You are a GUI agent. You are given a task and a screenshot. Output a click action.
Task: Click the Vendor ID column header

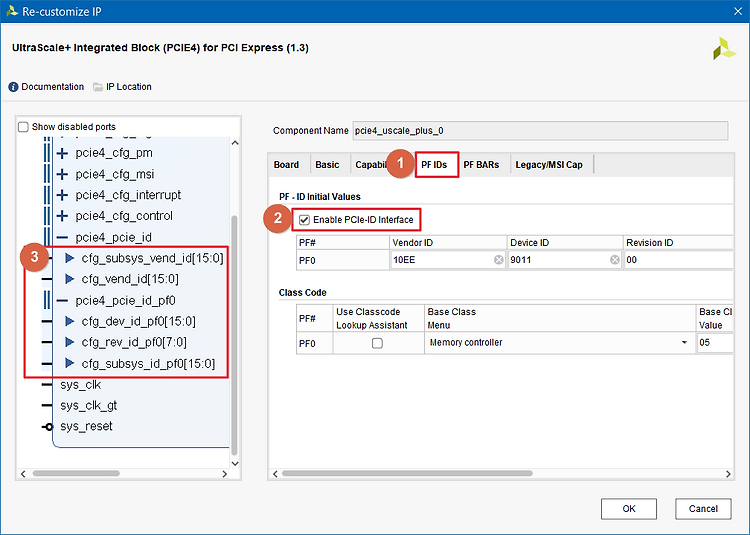(x=448, y=243)
